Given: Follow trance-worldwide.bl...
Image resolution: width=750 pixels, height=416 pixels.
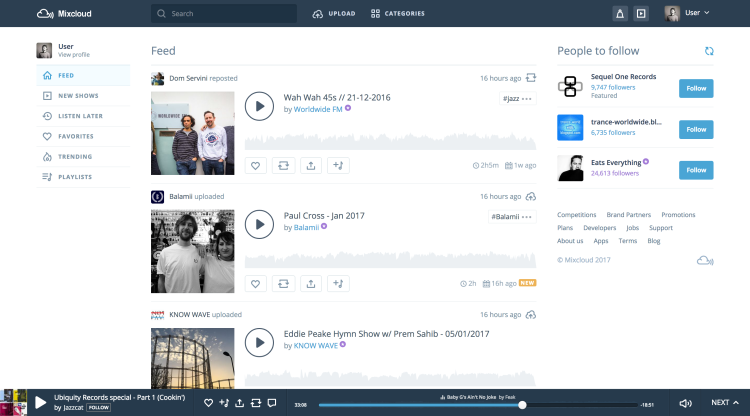Looking at the screenshot, I should pyautogui.click(x=696, y=130).
